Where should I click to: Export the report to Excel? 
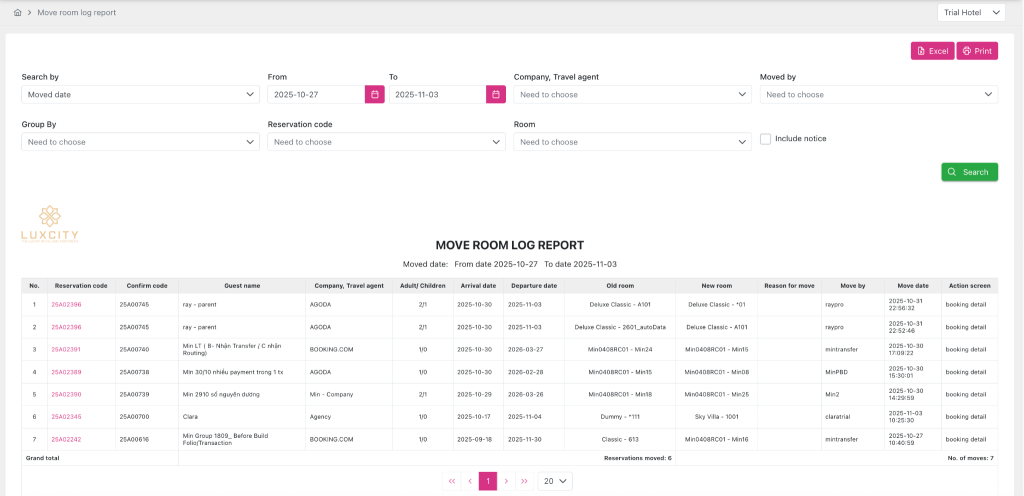tap(932, 51)
